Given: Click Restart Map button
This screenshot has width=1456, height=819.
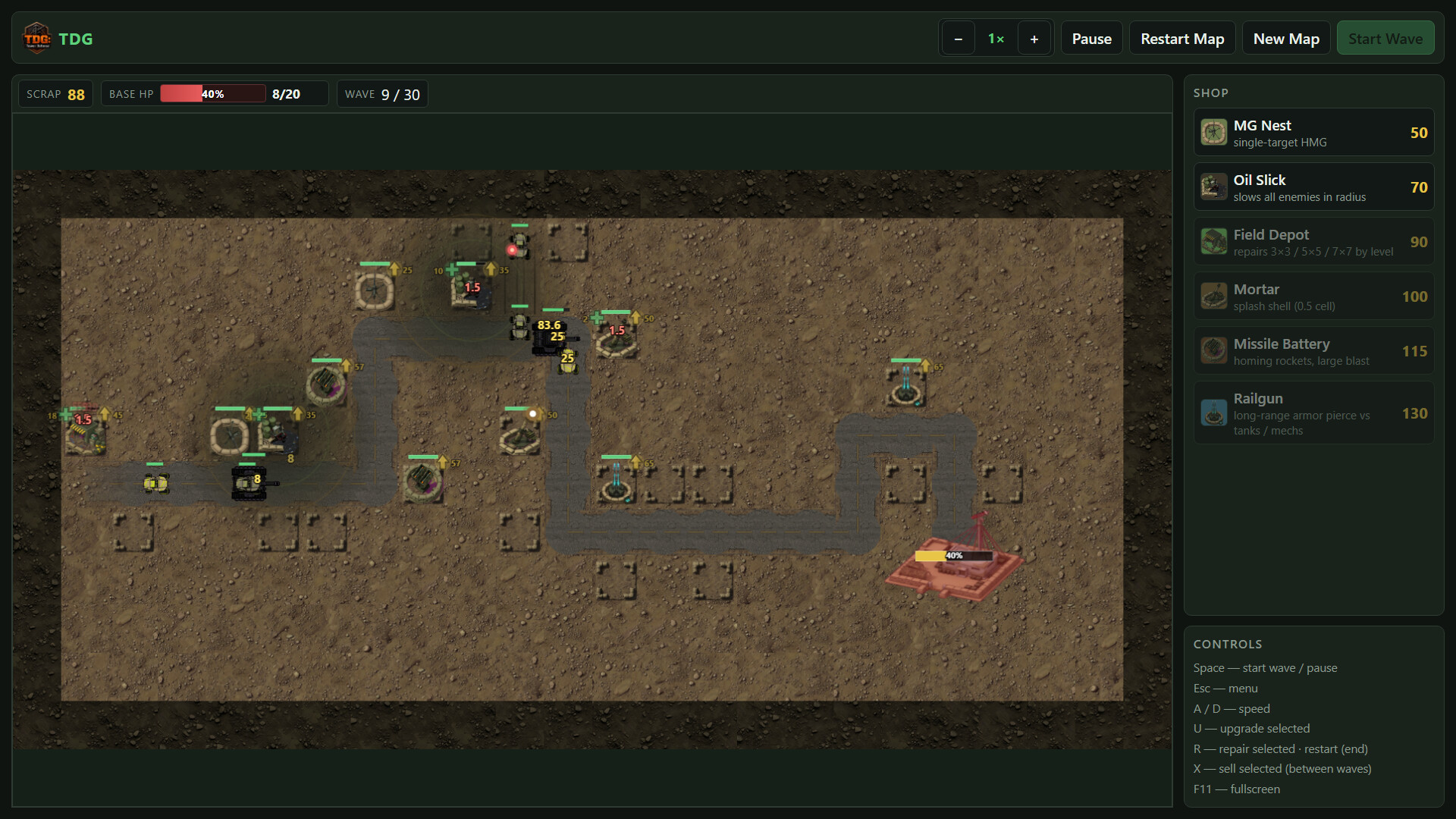Looking at the screenshot, I should click(x=1182, y=39).
